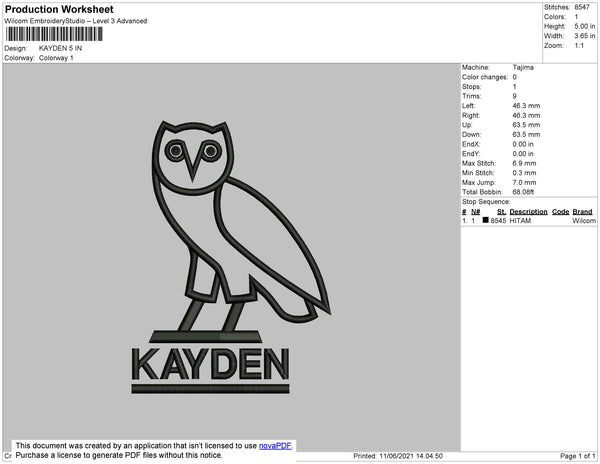600x464 pixels.
Task: Click the owl's left eye stitching
Action: 176,150
